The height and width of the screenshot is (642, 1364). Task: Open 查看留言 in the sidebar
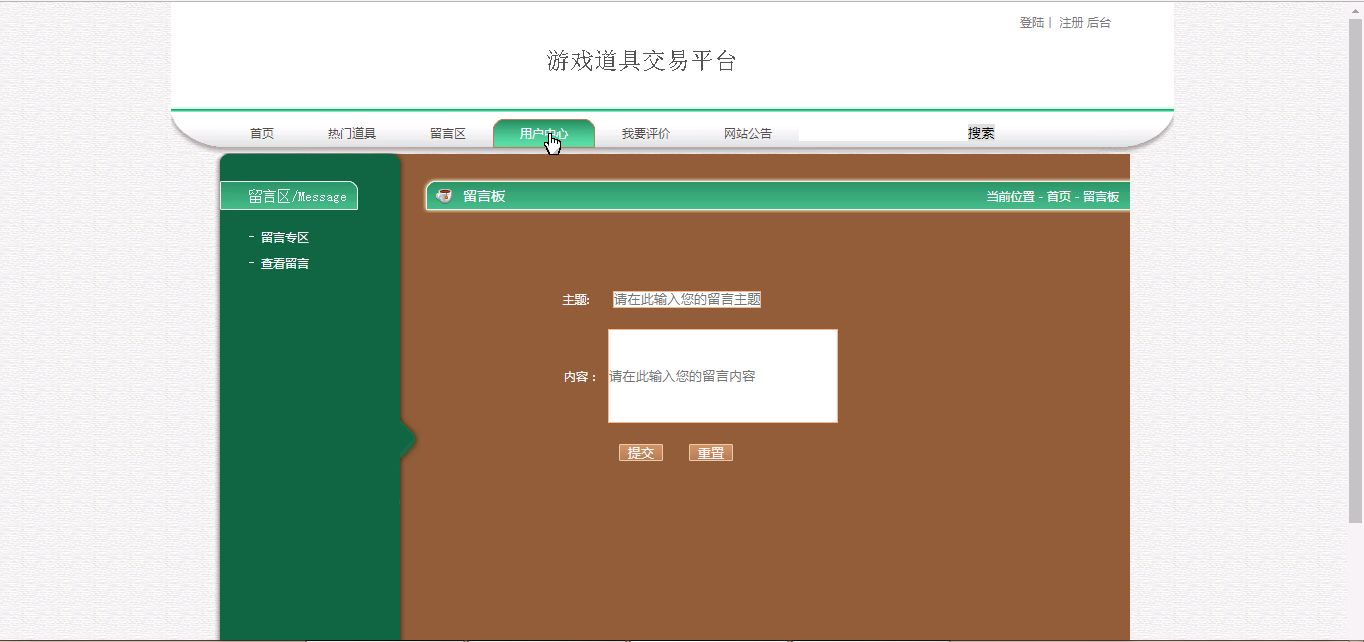285,263
